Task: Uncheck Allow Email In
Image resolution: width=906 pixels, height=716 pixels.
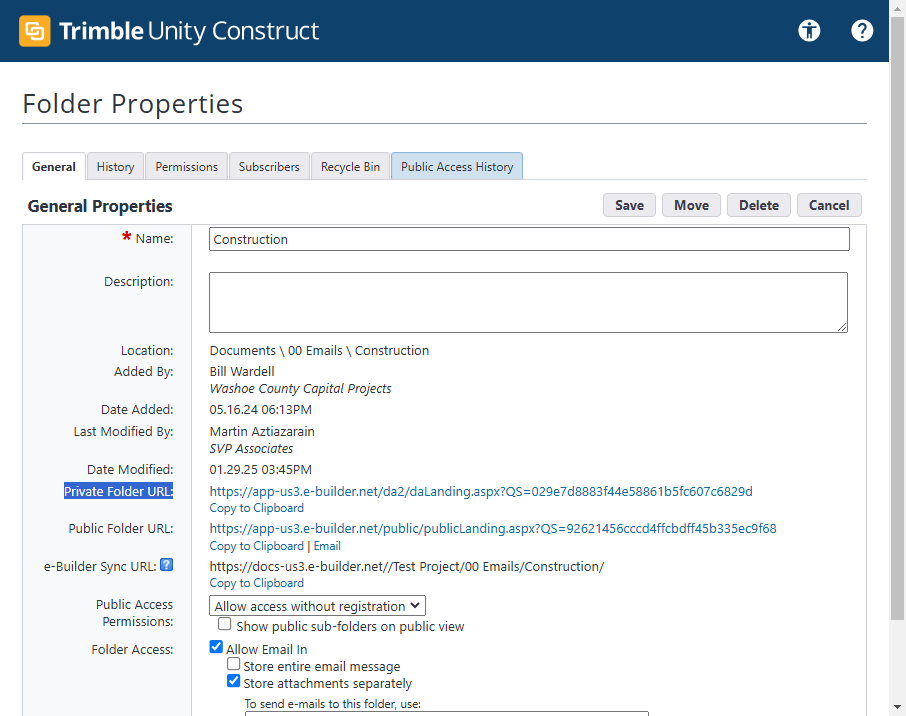Action: point(216,647)
